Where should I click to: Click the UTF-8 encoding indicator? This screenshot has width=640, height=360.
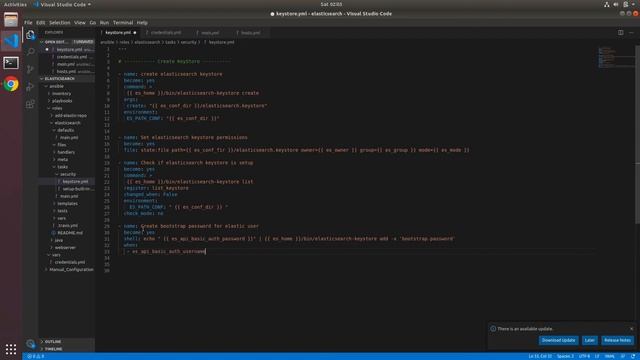pos(584,356)
